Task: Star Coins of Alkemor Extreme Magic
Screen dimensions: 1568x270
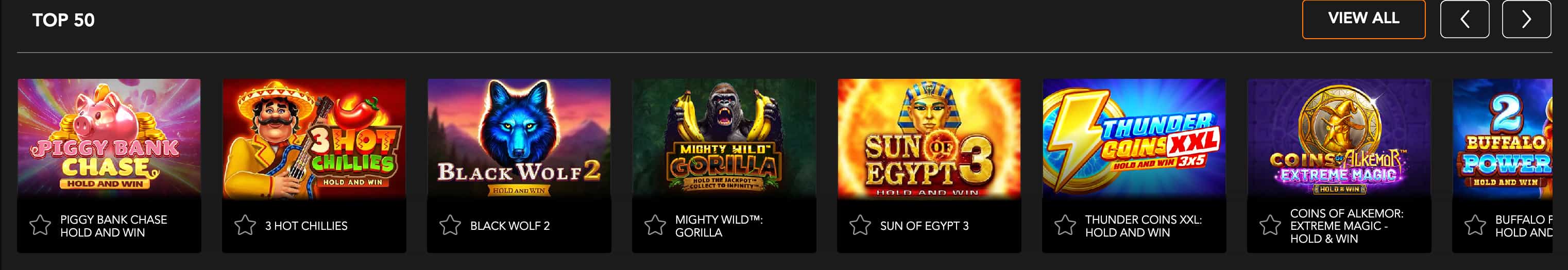Action: [x=1270, y=226]
